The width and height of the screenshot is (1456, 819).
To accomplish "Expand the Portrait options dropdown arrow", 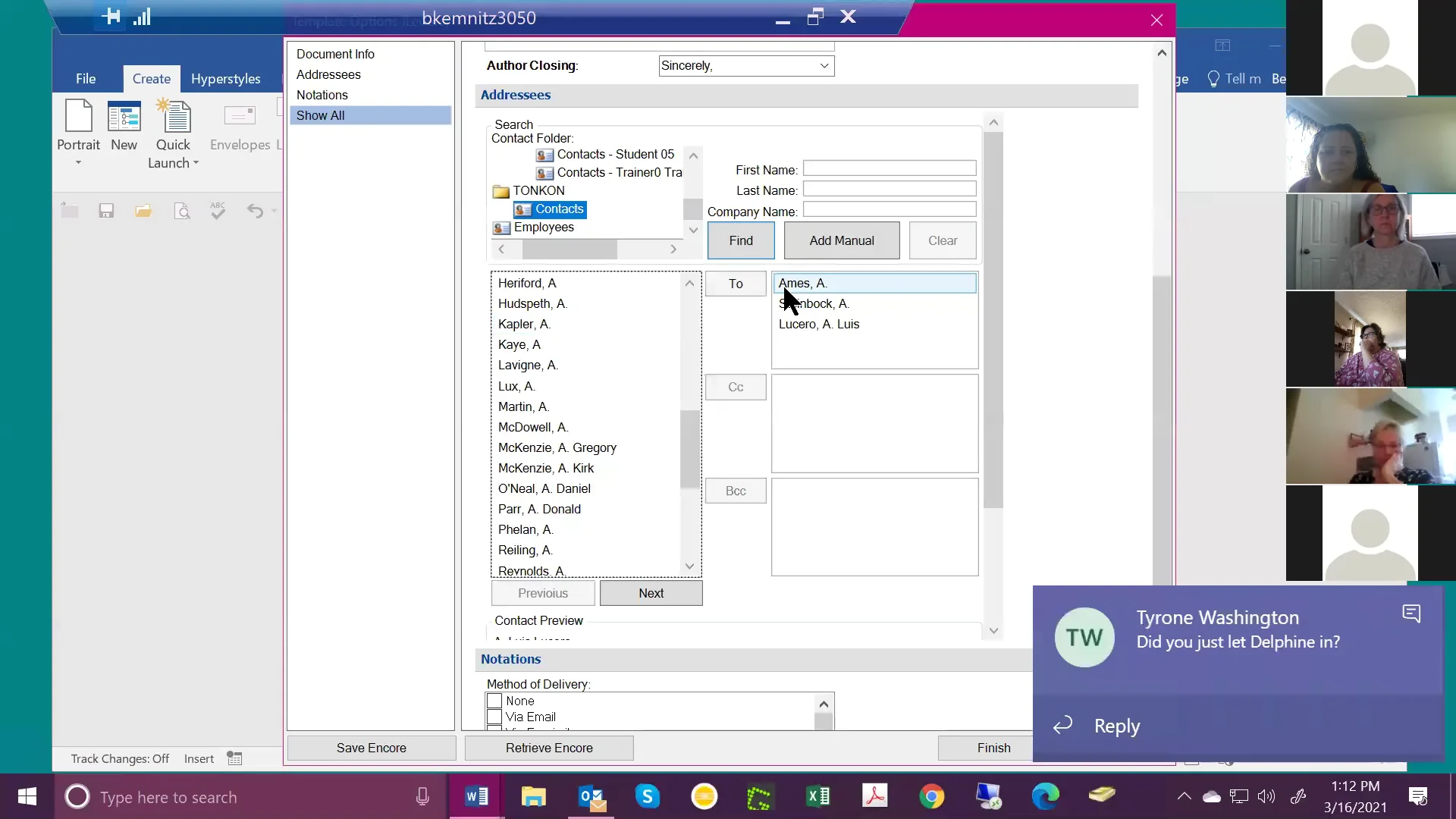I will (77, 163).
